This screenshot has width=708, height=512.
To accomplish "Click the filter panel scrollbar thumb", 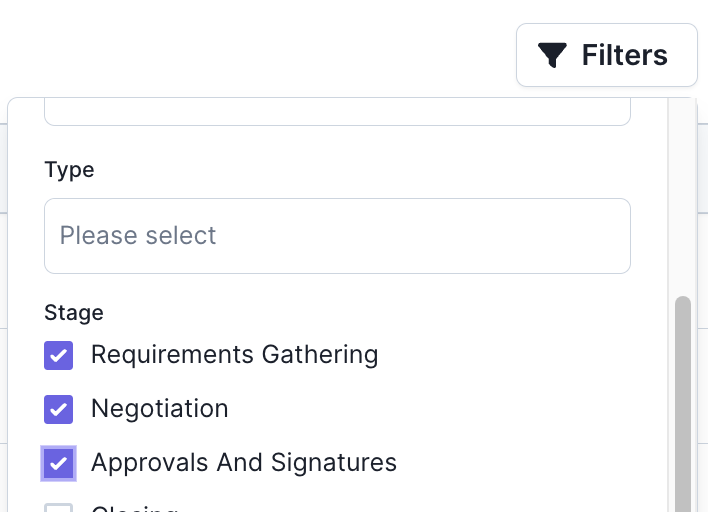I will (683, 404).
